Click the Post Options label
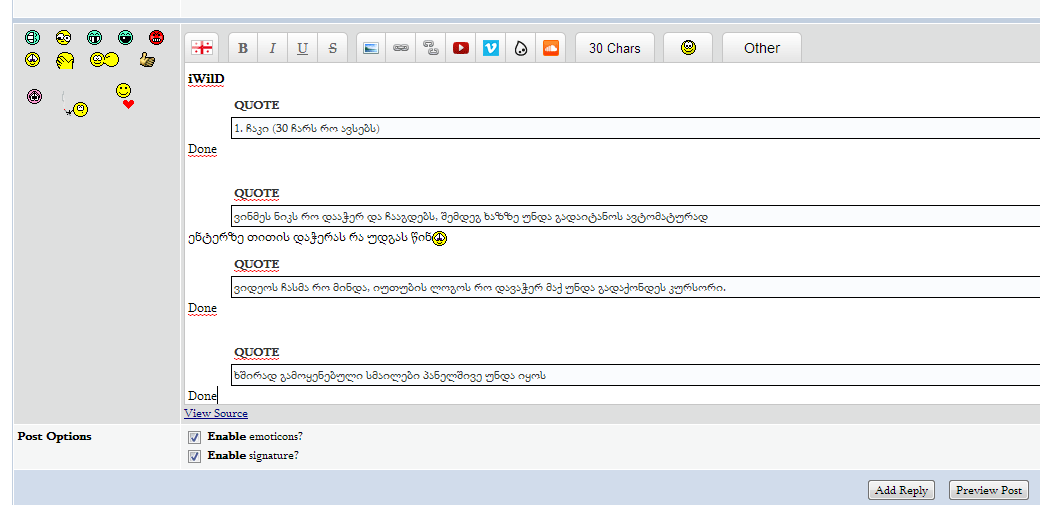 [x=54, y=437]
